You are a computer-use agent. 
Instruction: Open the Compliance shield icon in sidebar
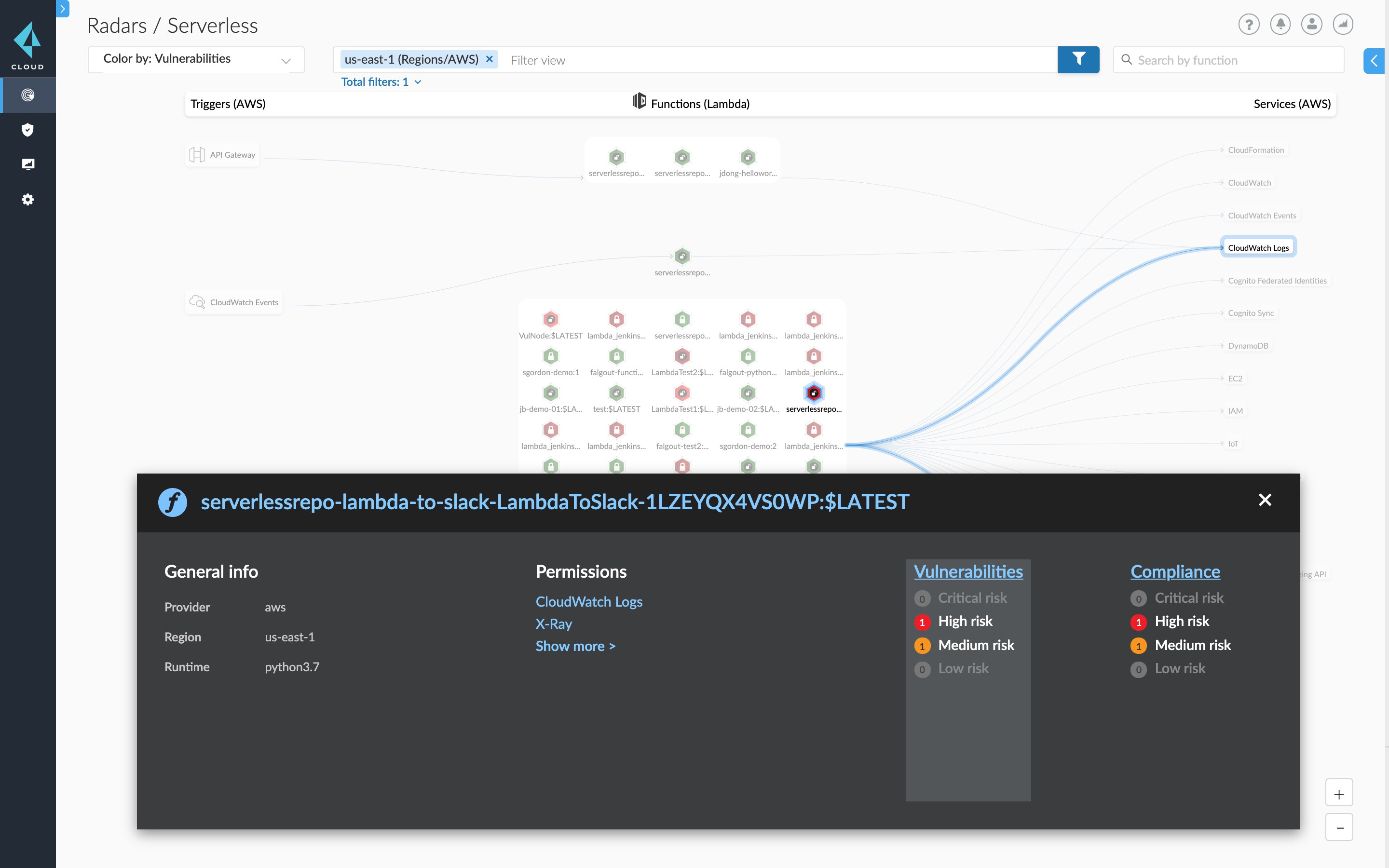click(x=27, y=129)
